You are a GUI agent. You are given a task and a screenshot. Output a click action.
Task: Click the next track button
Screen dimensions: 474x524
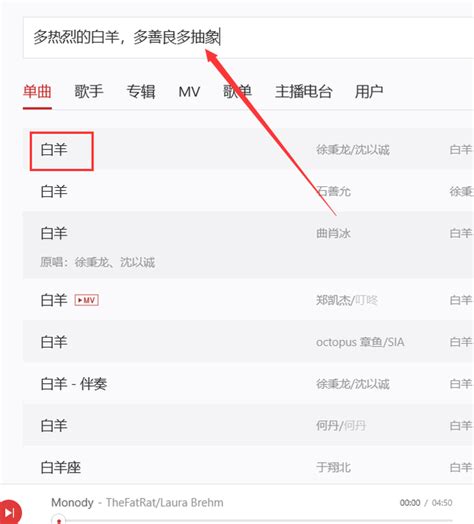tap(9, 512)
